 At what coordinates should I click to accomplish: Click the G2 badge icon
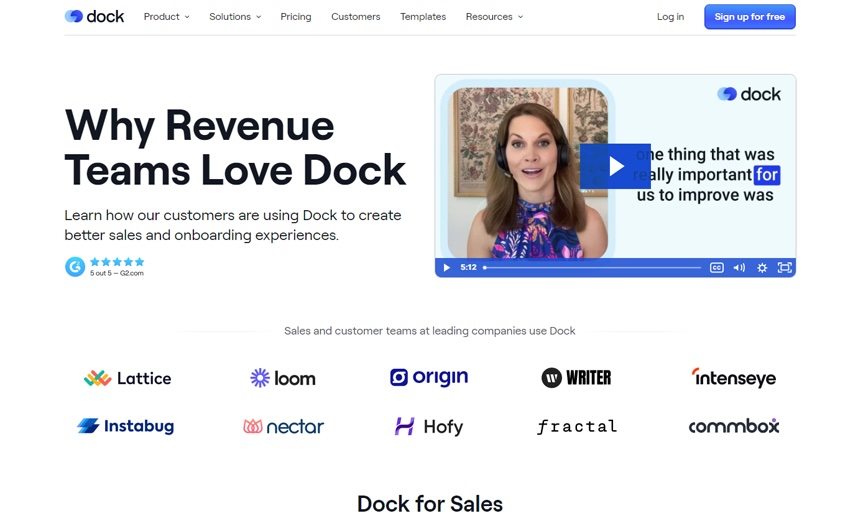pos(75,267)
